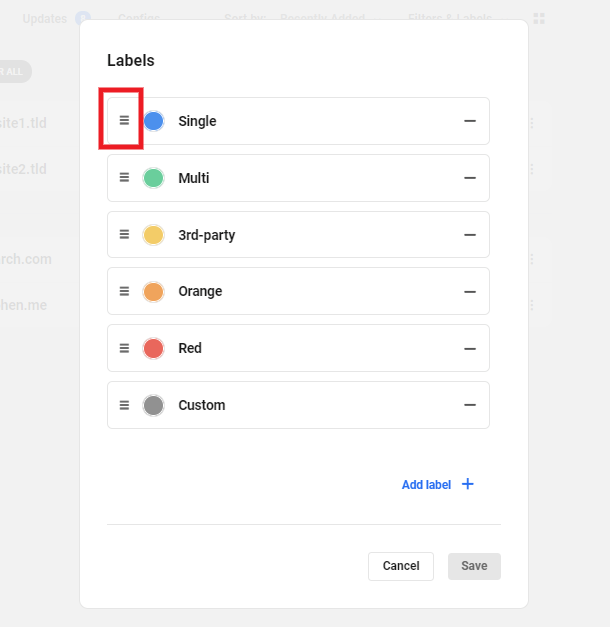Viewport: 610px width, 627px height.
Task: Remove the Single label with minus icon
Action: (470, 121)
